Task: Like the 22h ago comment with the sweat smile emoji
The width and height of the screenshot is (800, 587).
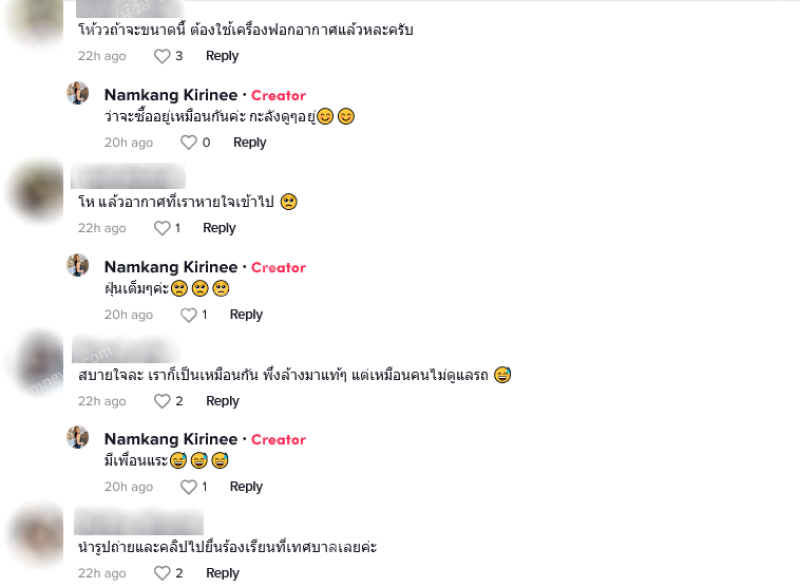Action: [x=162, y=401]
